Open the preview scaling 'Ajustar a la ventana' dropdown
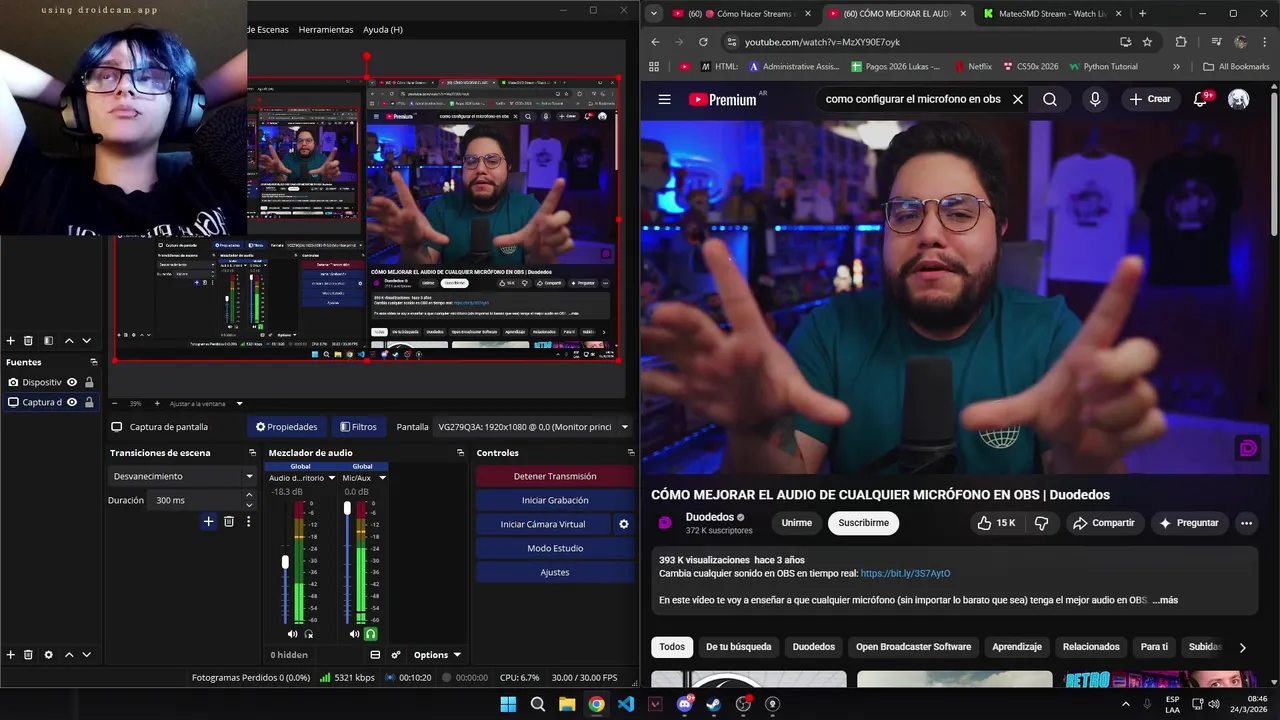 [x=206, y=404]
